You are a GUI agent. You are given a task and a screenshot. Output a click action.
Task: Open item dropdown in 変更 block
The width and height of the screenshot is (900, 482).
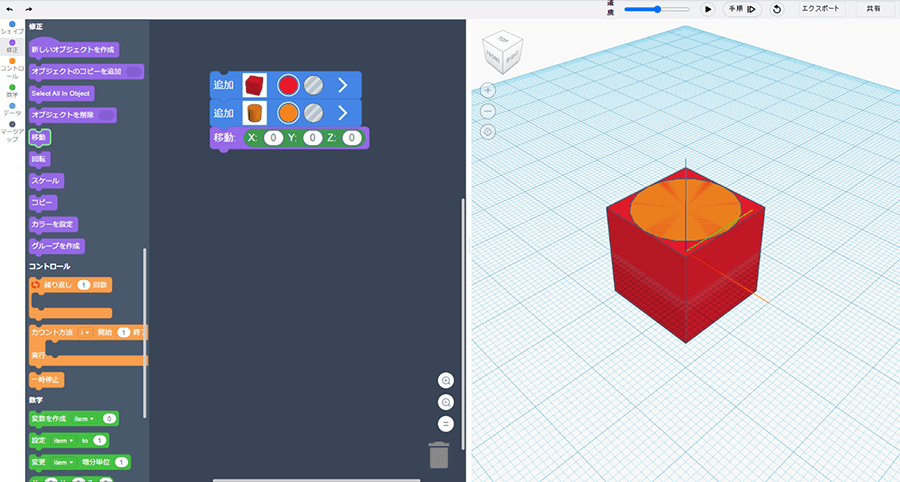(64, 462)
